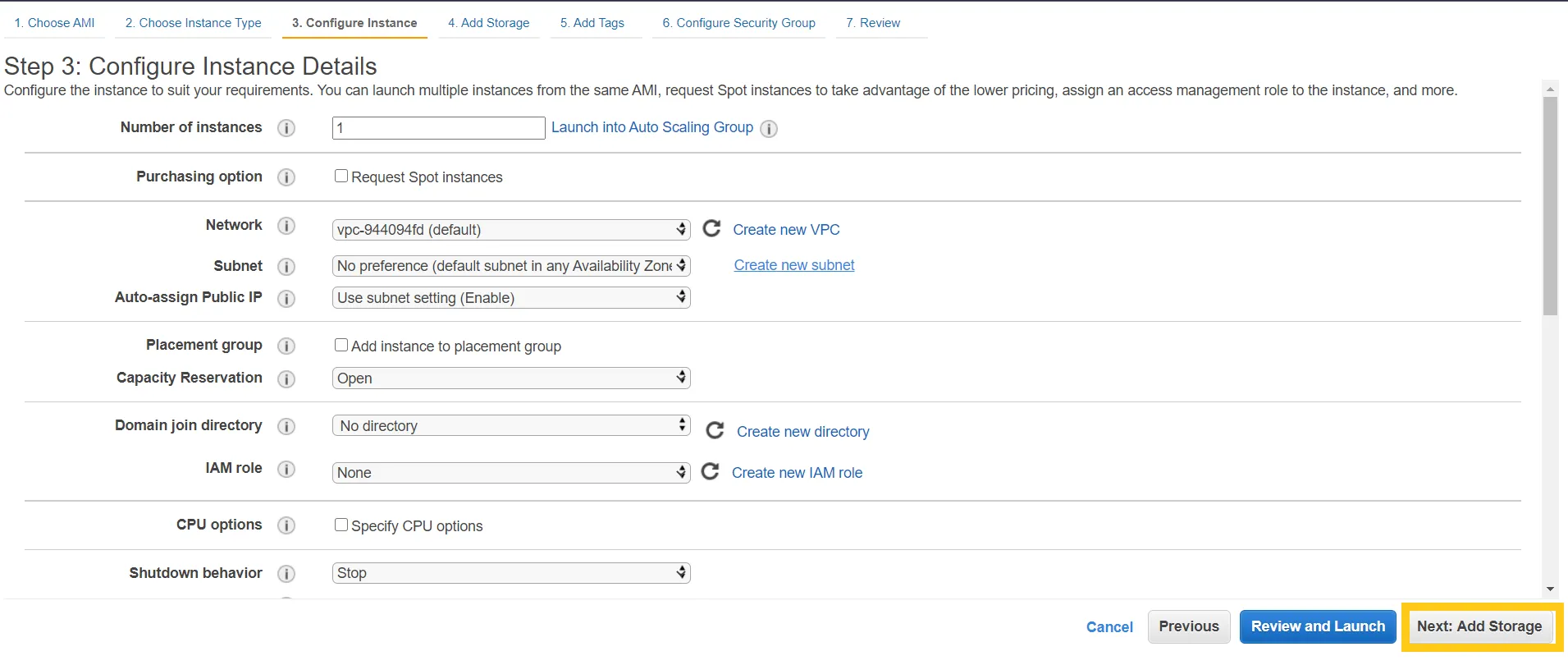This screenshot has height=665, width=1568.
Task: Open info icon for IAM role
Action: pyautogui.click(x=286, y=469)
